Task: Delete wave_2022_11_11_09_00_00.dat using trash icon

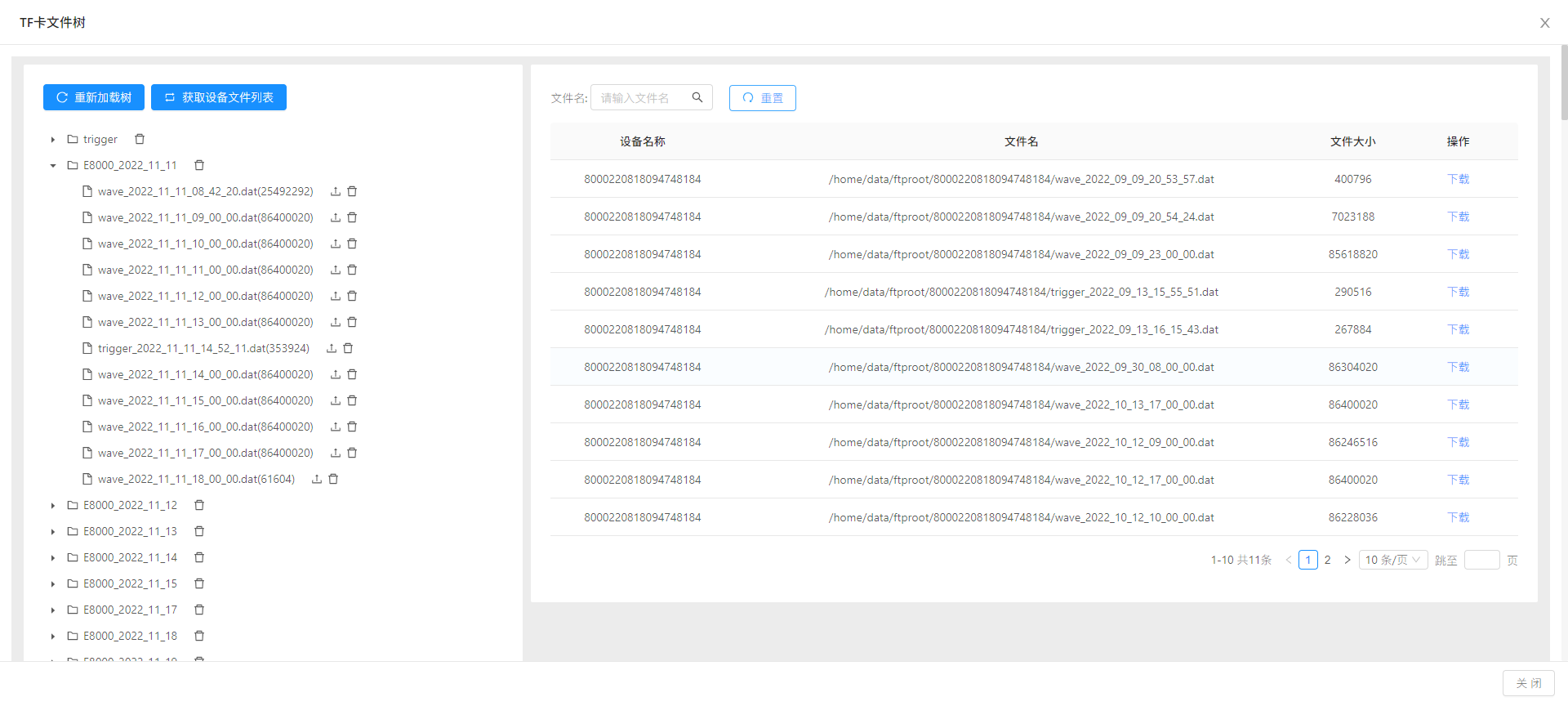Action: point(353,217)
